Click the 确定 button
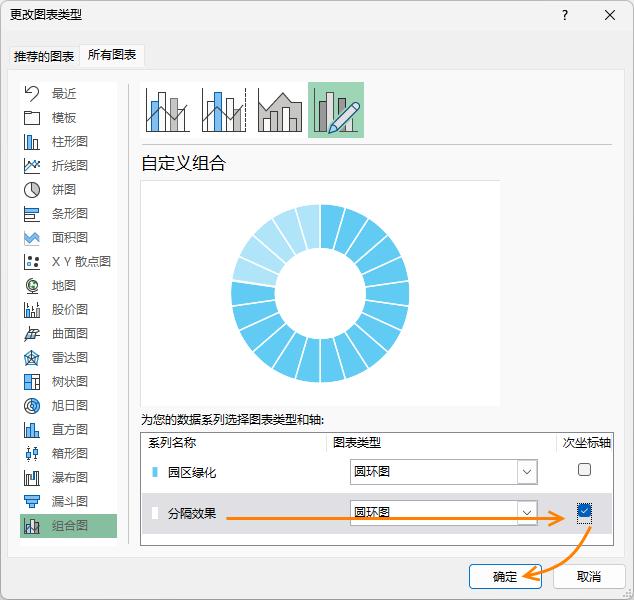This screenshot has height=600, width=634. click(506, 576)
